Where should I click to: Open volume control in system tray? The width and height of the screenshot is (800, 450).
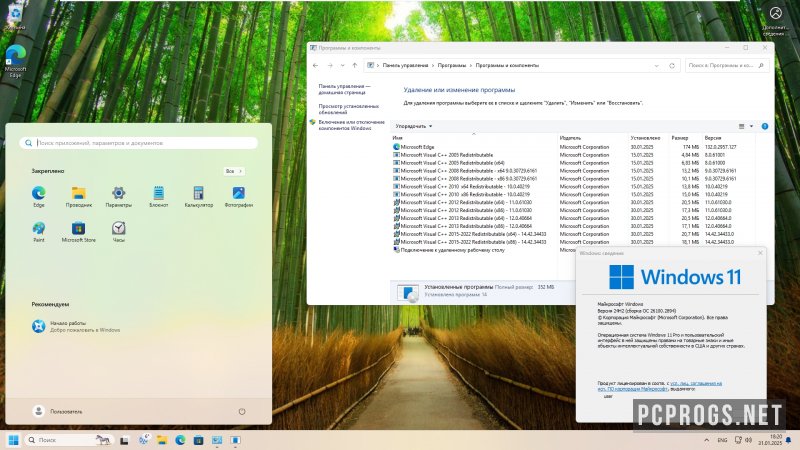click(x=748, y=440)
